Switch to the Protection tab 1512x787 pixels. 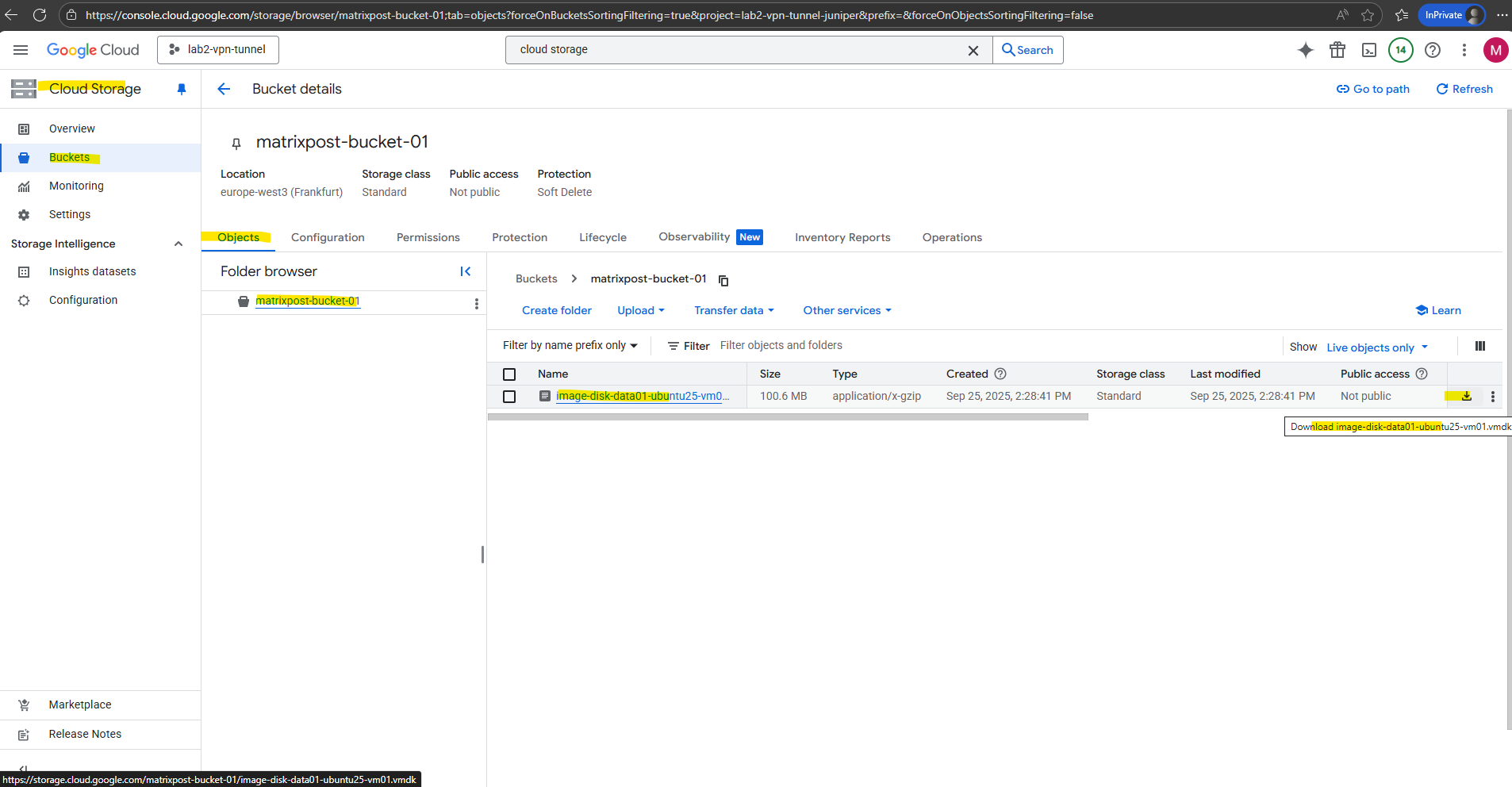pos(520,237)
